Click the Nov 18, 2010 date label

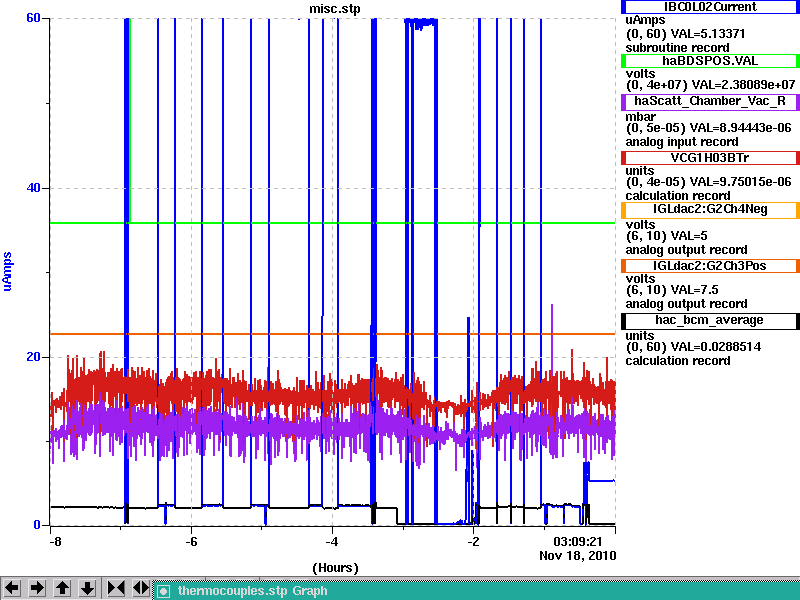pos(578,556)
